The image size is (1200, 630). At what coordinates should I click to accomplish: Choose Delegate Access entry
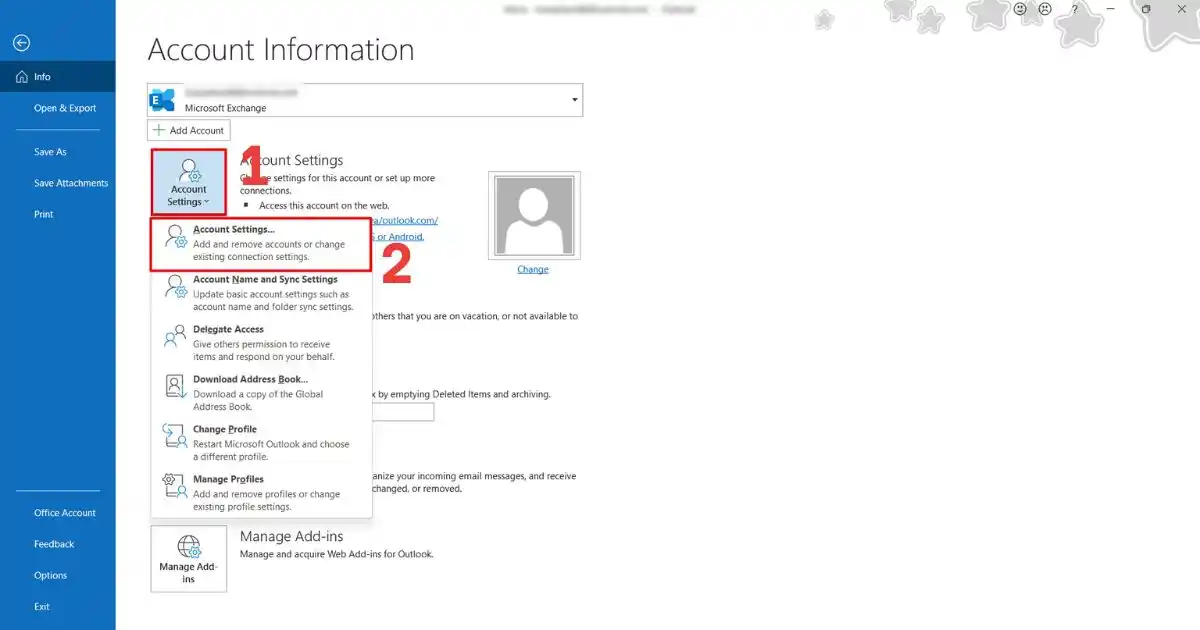(x=261, y=343)
